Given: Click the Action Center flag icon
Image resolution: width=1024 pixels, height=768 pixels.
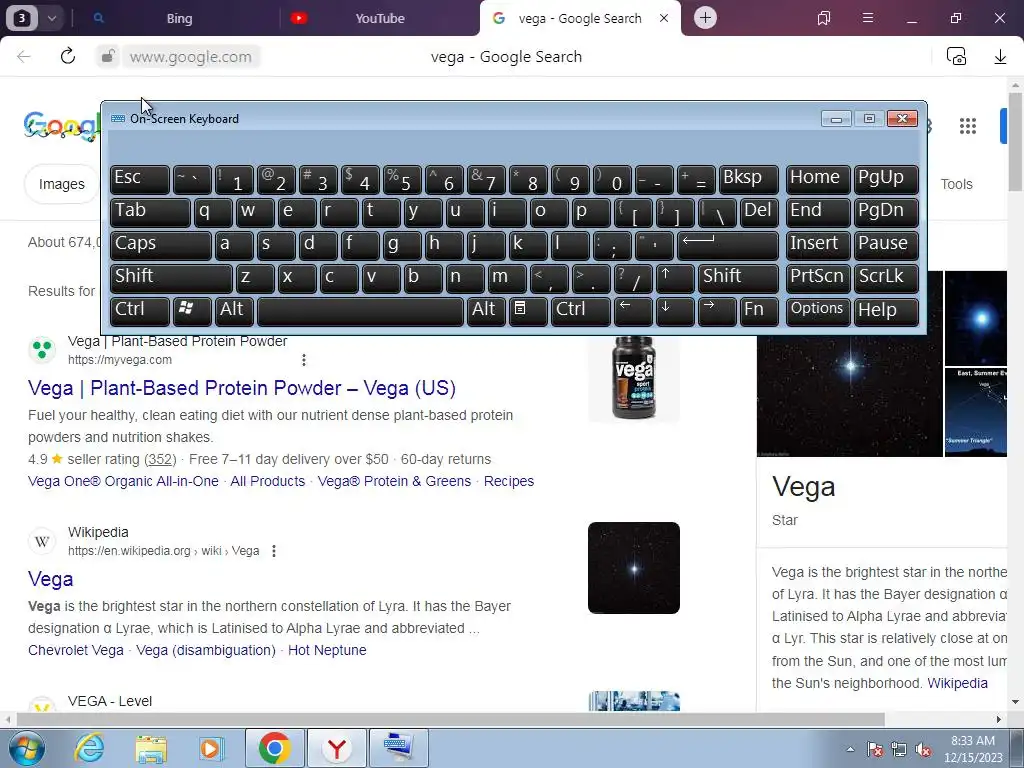Looking at the screenshot, I should click(874, 749).
